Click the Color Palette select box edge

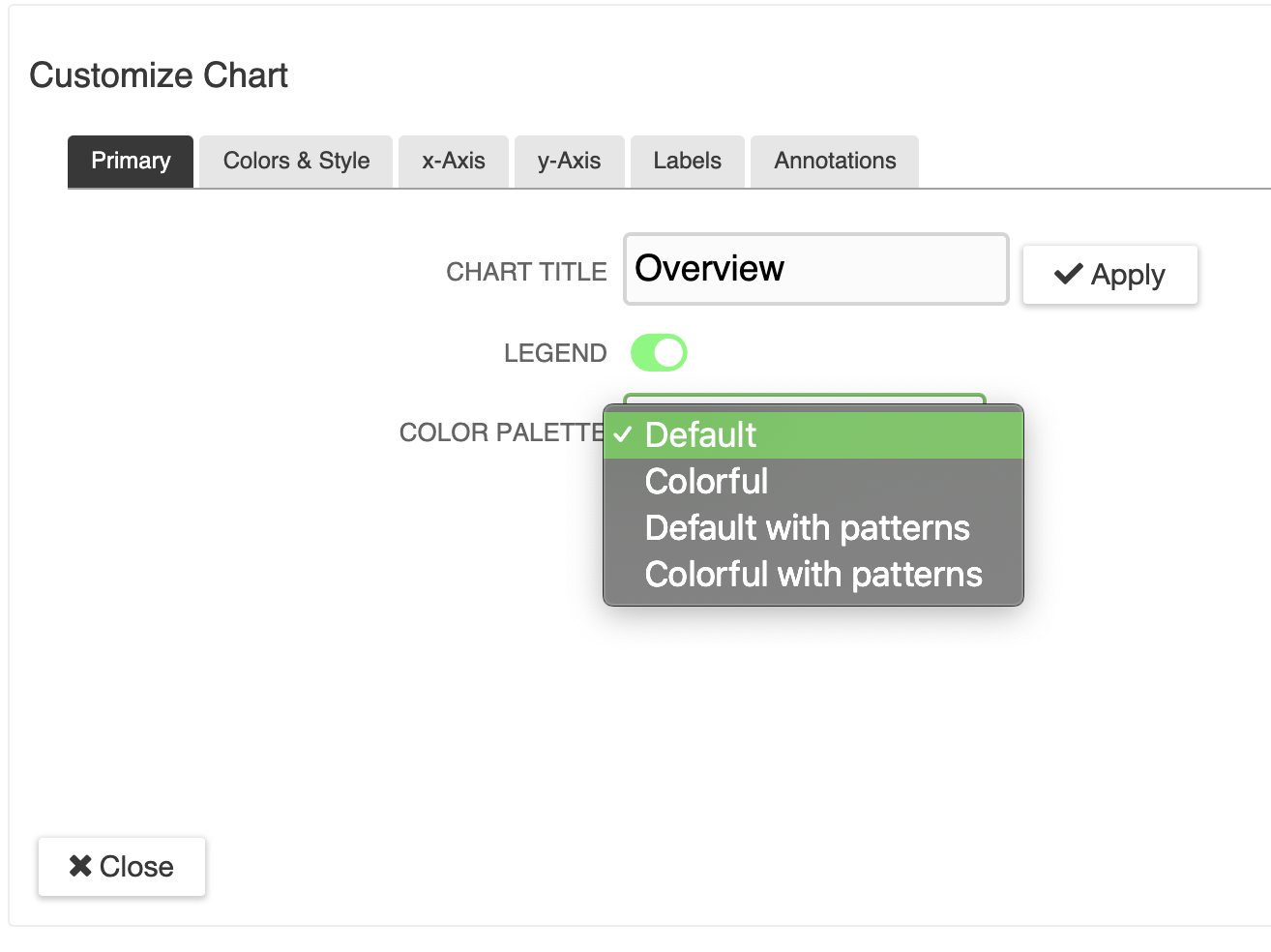pos(804,398)
